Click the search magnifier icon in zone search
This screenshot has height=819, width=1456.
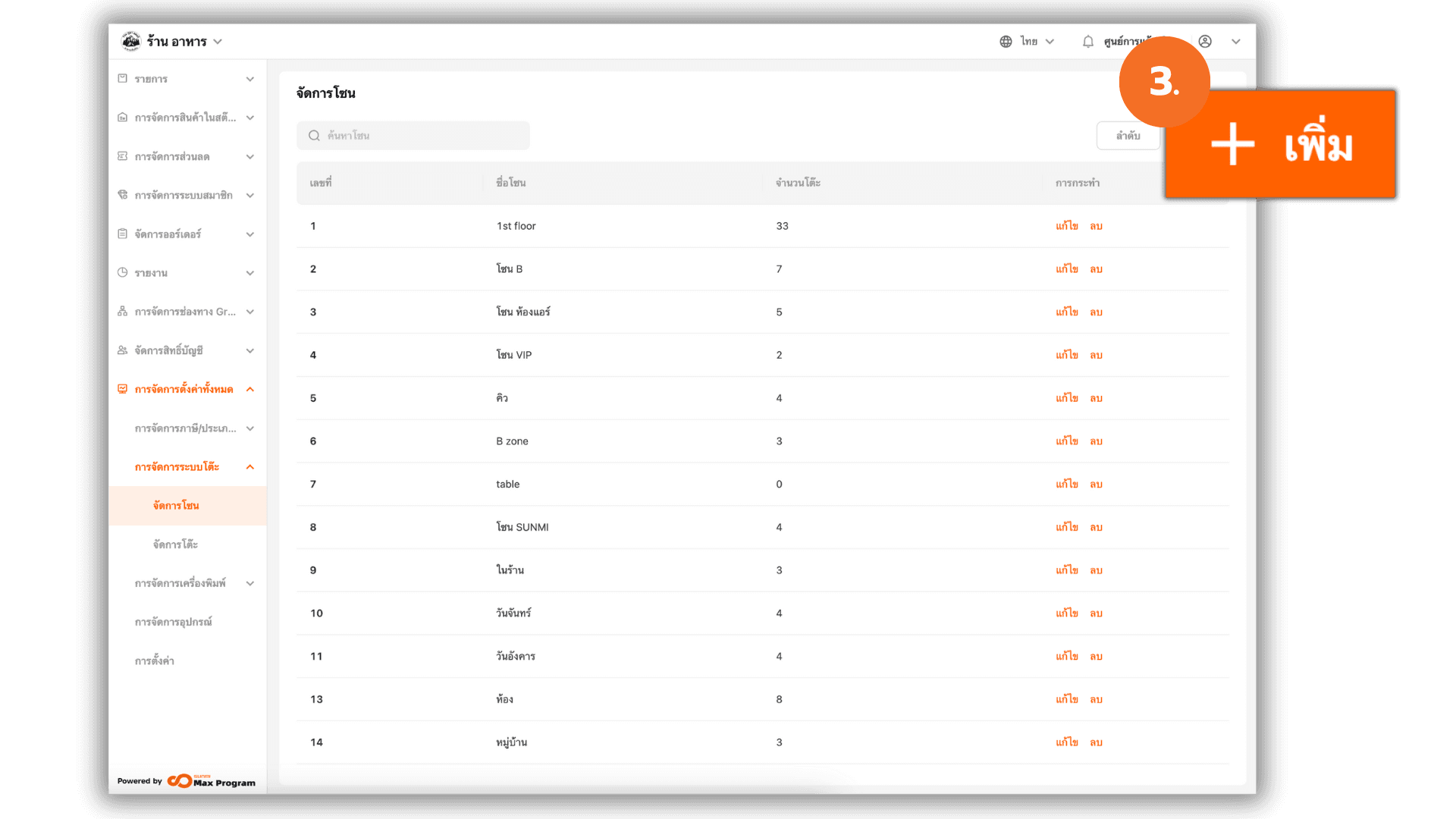click(x=314, y=136)
